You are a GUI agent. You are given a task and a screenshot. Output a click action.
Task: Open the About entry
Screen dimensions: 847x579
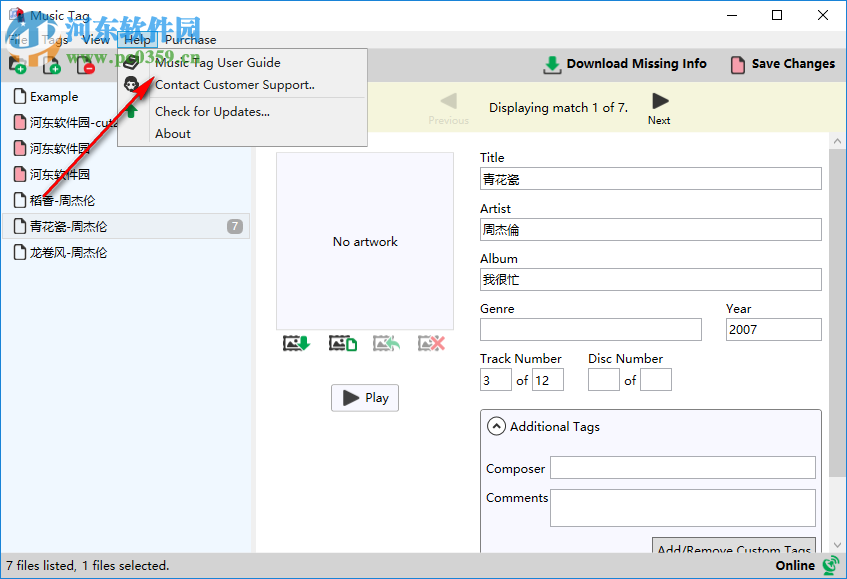pos(173,133)
